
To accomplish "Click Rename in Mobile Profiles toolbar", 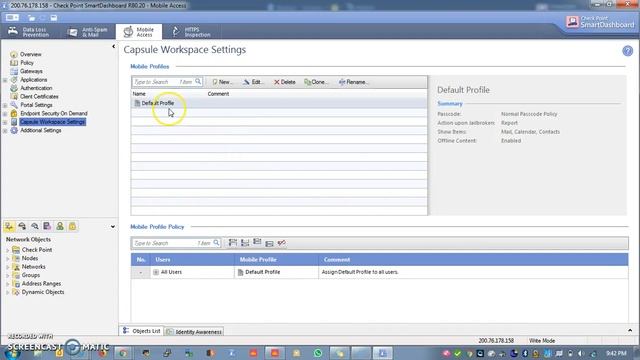I will tap(353, 82).
